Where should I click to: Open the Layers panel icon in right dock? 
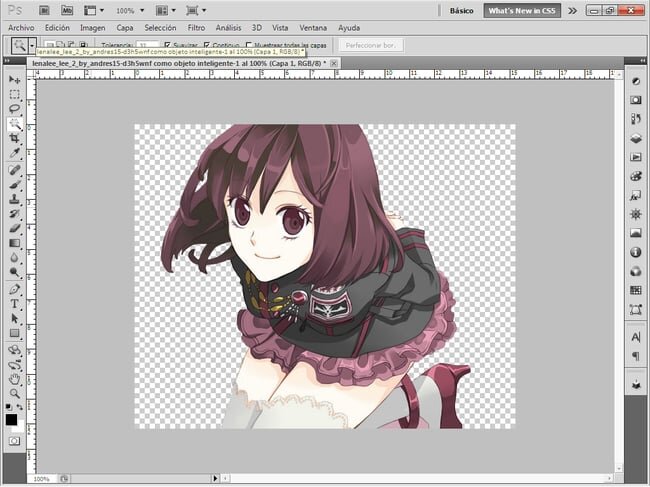point(636,138)
